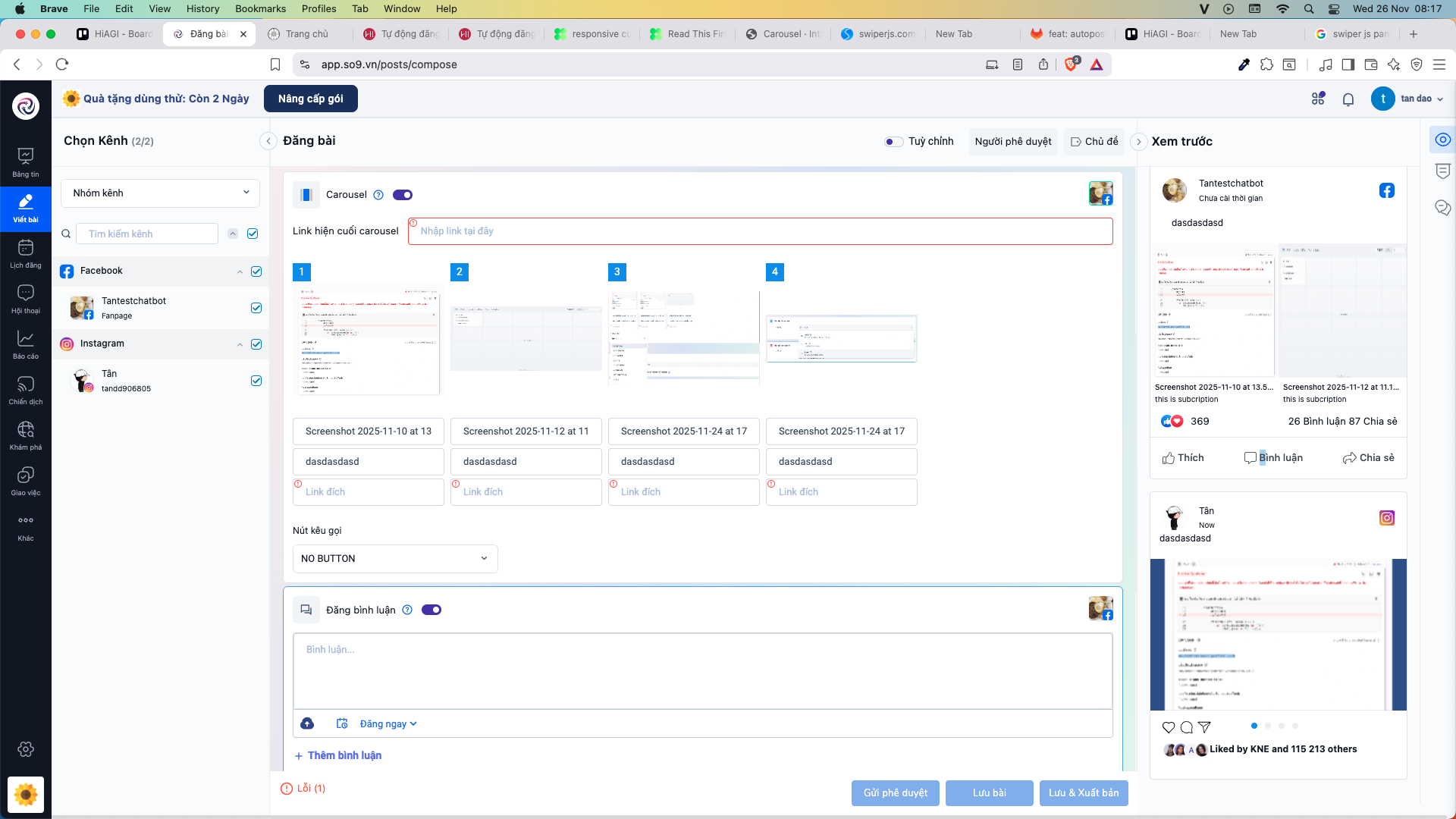Image resolution: width=1456 pixels, height=819 pixels.
Task: Uncheck the Tantestchatbot channel checkbox
Action: [256, 308]
